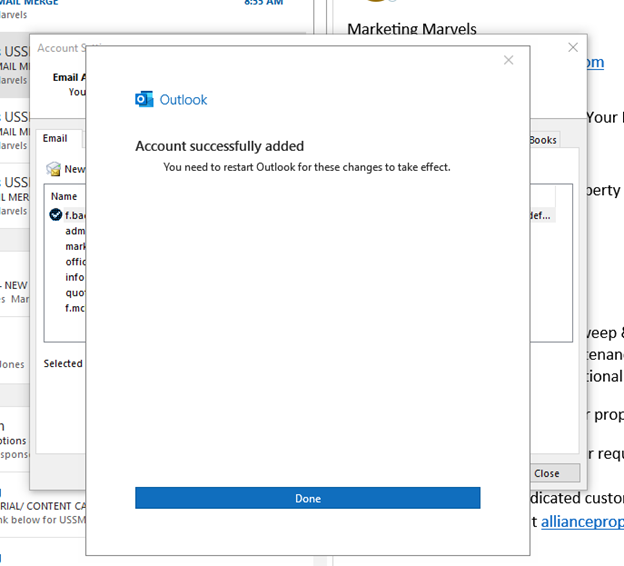Image resolution: width=624 pixels, height=566 pixels.
Task: Close the Account successfully added dialog
Action: [x=508, y=60]
